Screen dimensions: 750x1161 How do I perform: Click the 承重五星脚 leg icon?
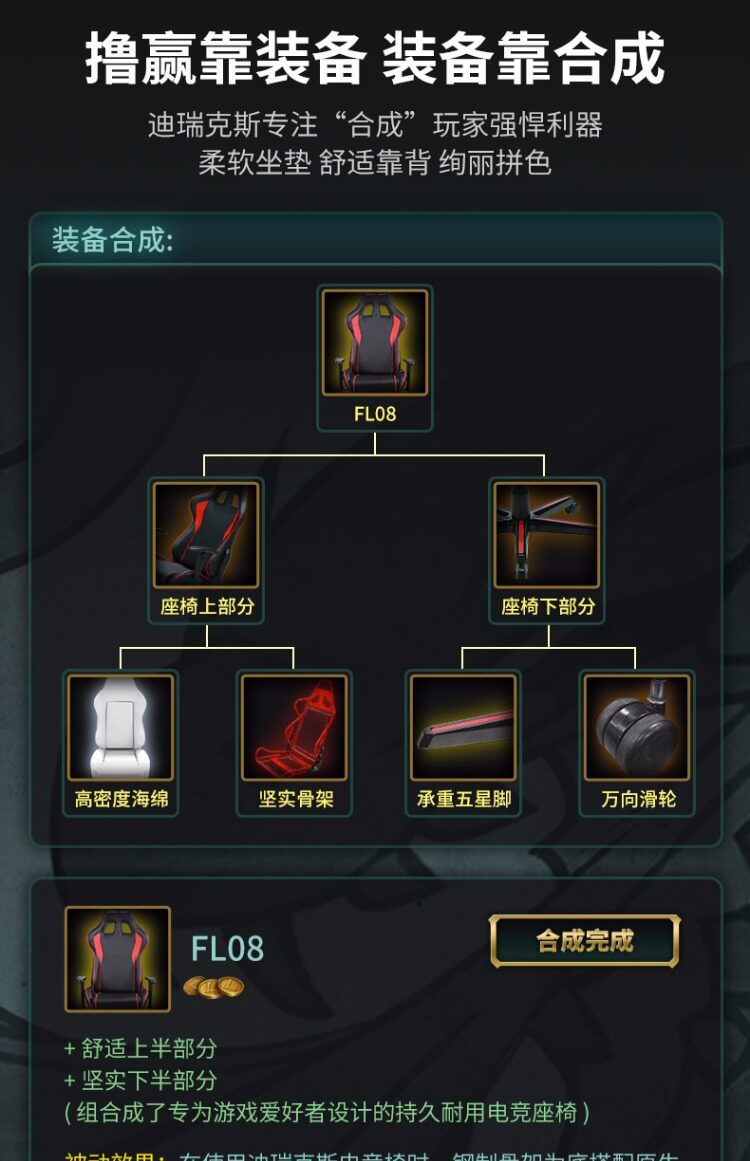coord(463,727)
